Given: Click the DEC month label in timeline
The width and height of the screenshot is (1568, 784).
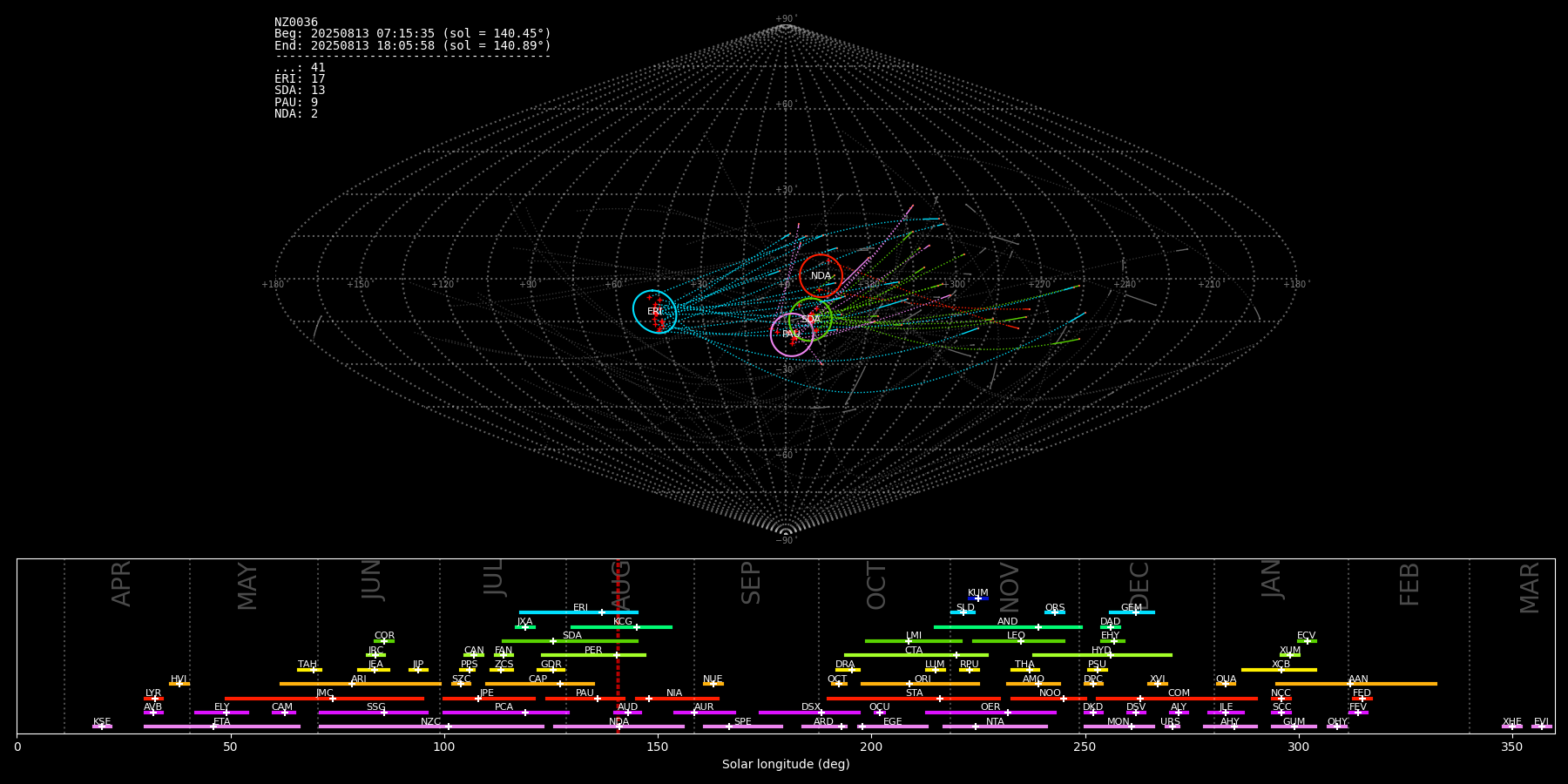Looking at the screenshot, I should click(1139, 586).
